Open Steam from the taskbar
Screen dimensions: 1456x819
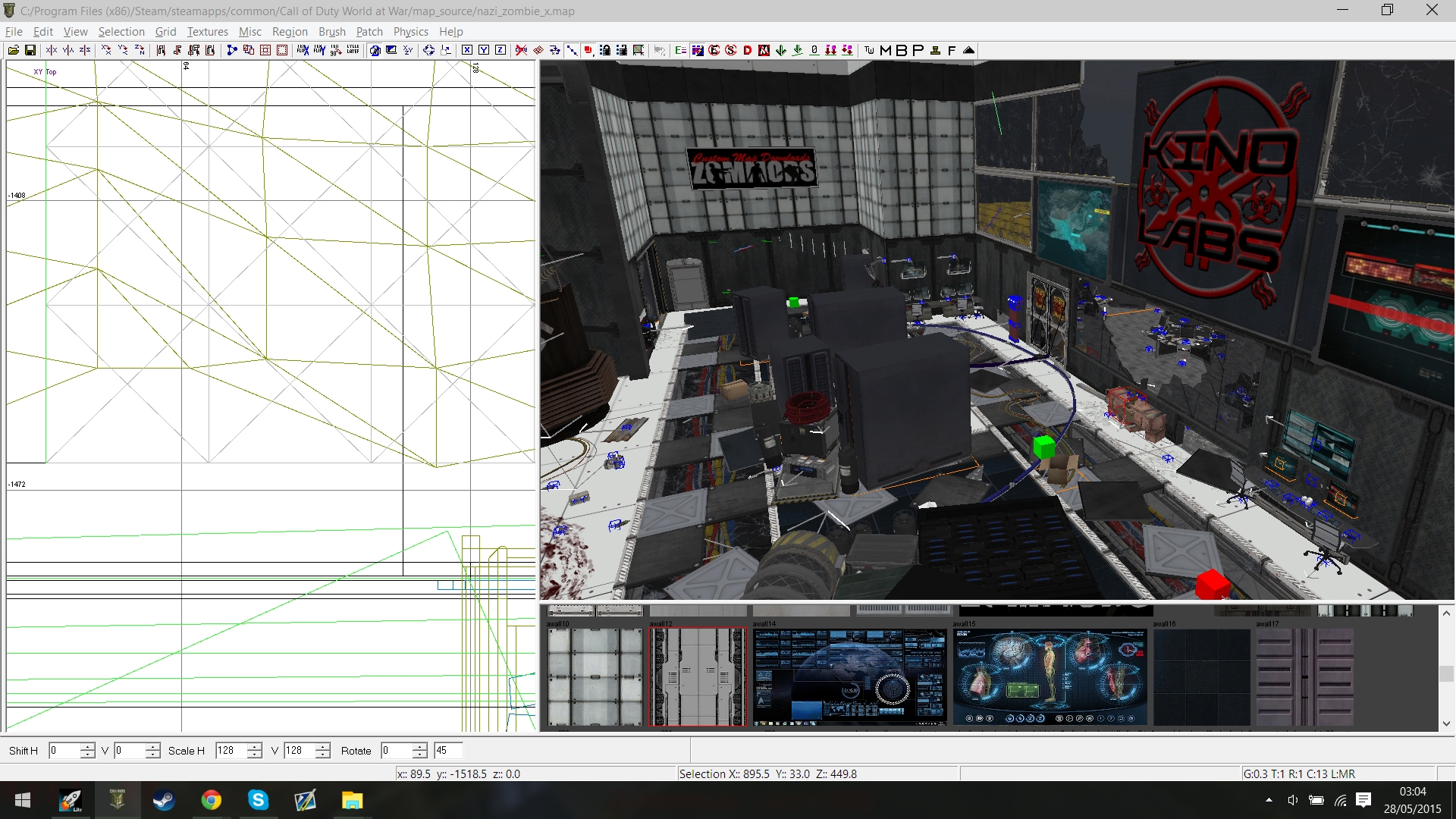coord(164,800)
